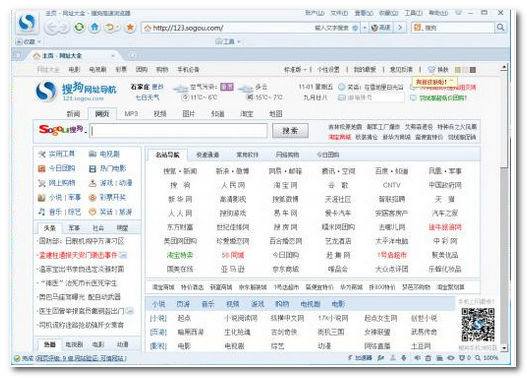Viewport: 527px width, 378px height.
Task: Click the zoom magnifier icon in status bar
Action: 478,358
